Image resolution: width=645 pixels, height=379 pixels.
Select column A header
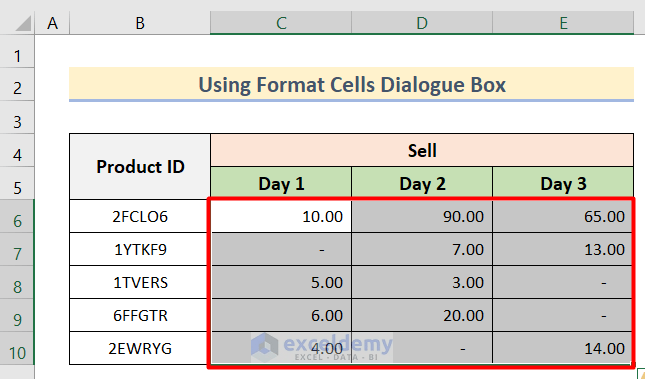coord(52,23)
